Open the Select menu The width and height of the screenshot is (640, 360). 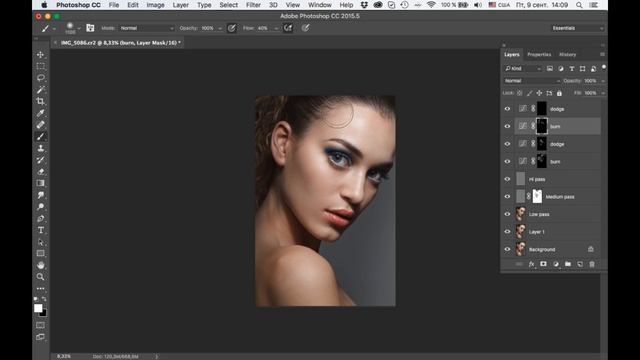(229, 5)
